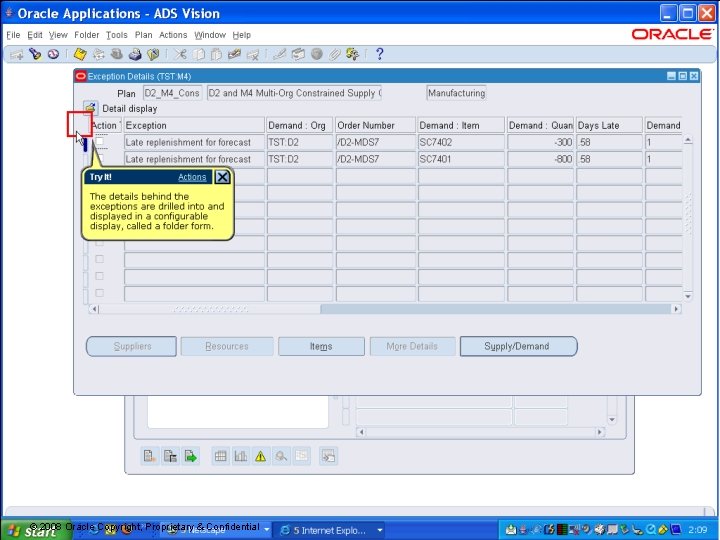This screenshot has width=720, height=540.
Task: Click the Translations globe icon
Action: [x=316, y=55]
